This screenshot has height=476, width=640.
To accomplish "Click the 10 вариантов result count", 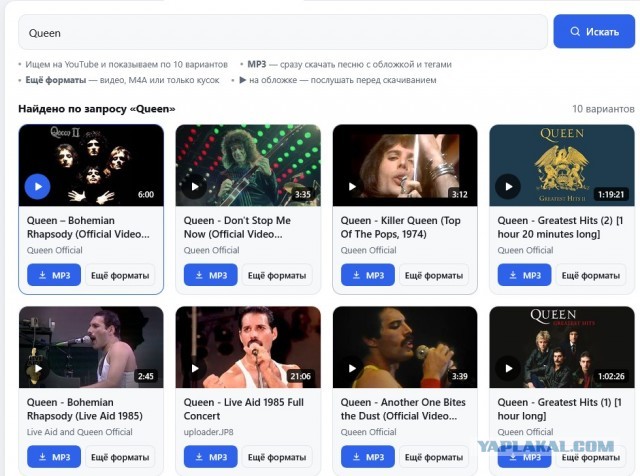I will 603,109.
